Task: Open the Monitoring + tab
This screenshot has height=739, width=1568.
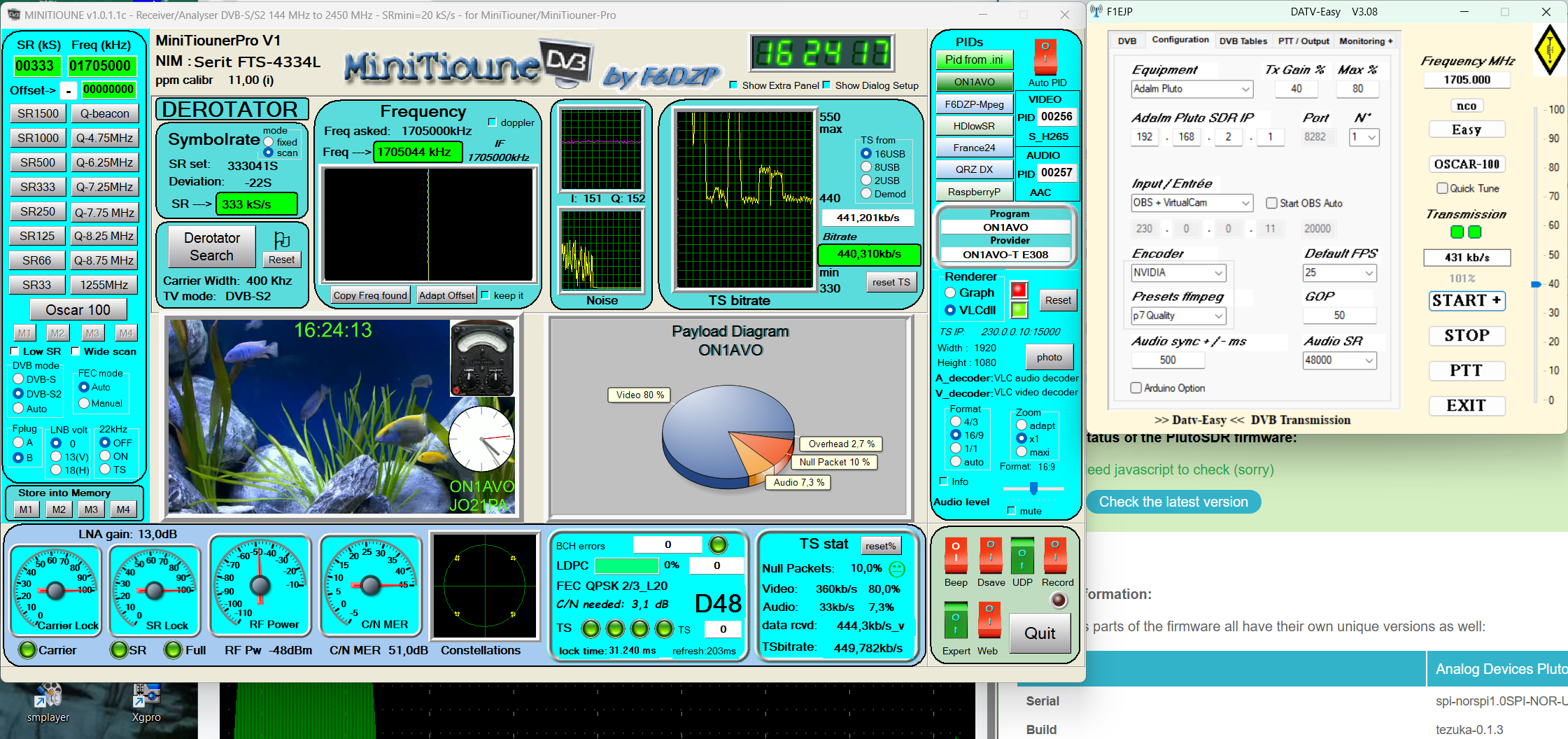Action: 1366,41
